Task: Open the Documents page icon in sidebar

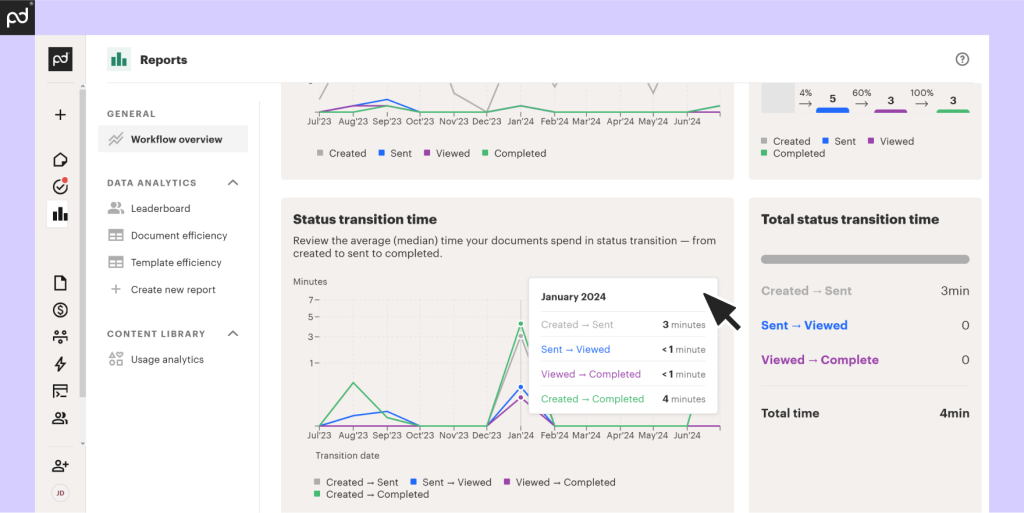Action: [60, 283]
